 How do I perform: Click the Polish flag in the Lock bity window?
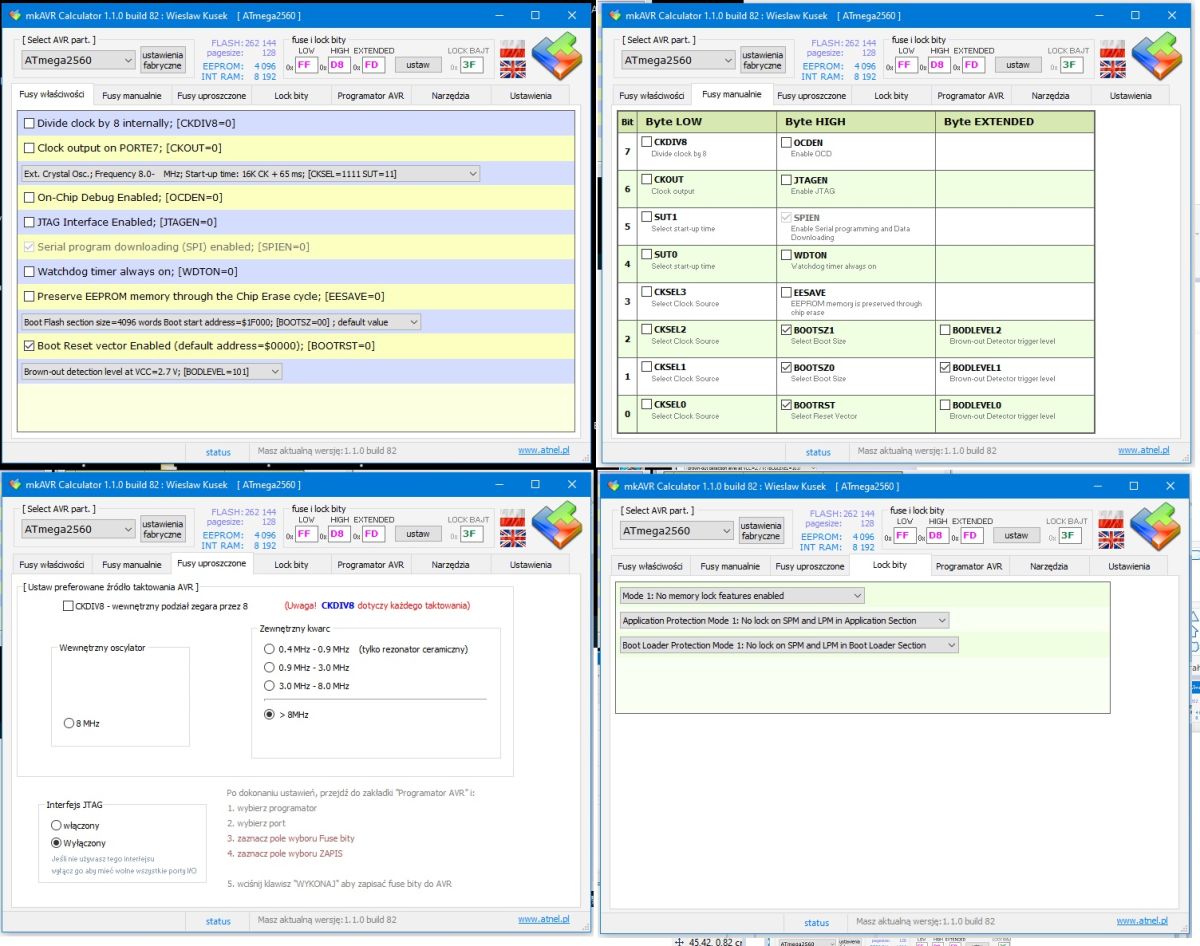click(x=1112, y=520)
